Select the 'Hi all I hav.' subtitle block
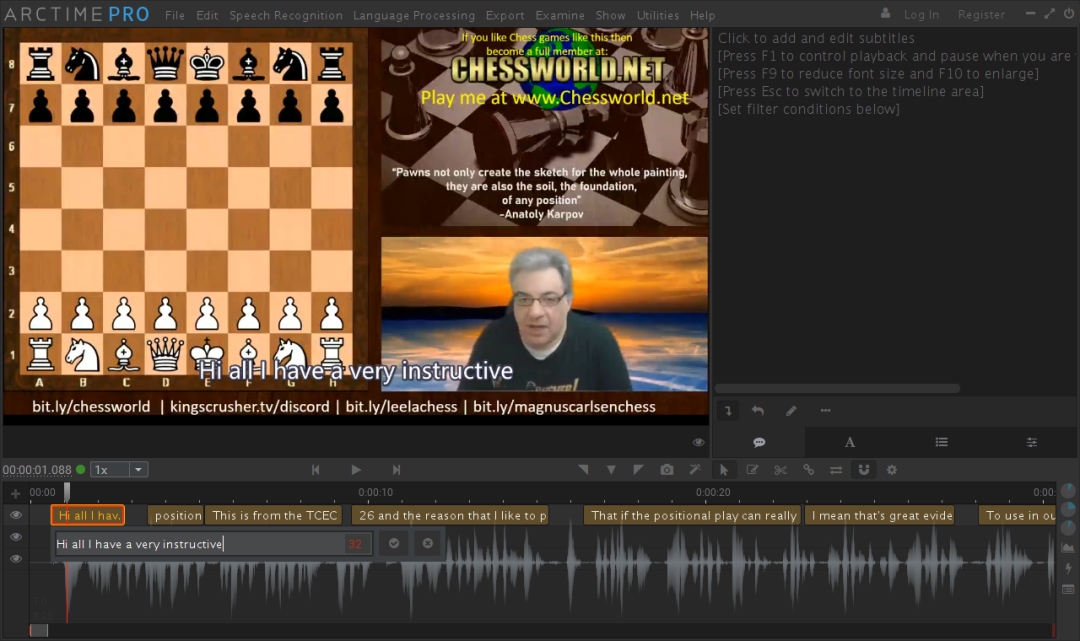Screen dimensions: 1080x641 (x=87, y=515)
